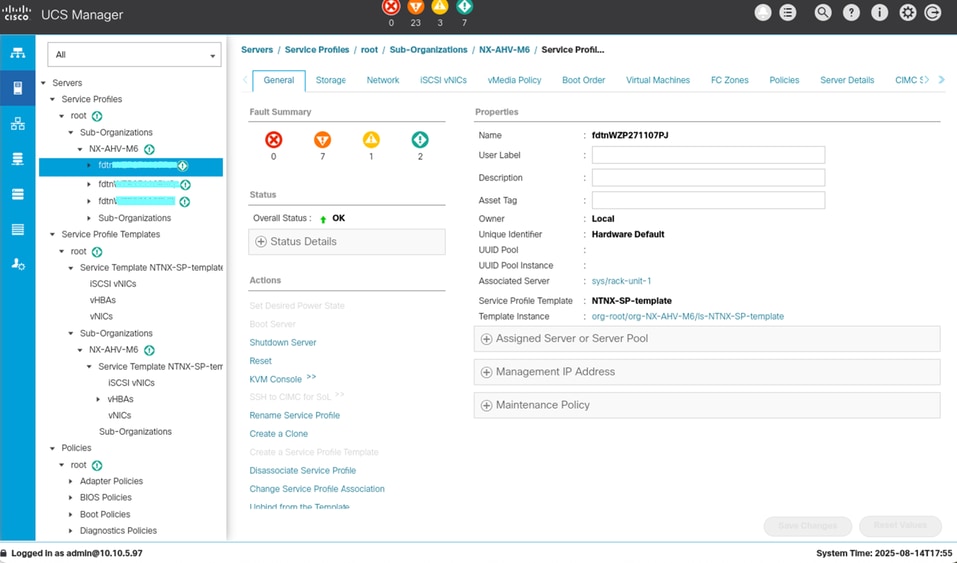Click the Reset action link
The height and width of the screenshot is (563, 957).
click(x=261, y=361)
